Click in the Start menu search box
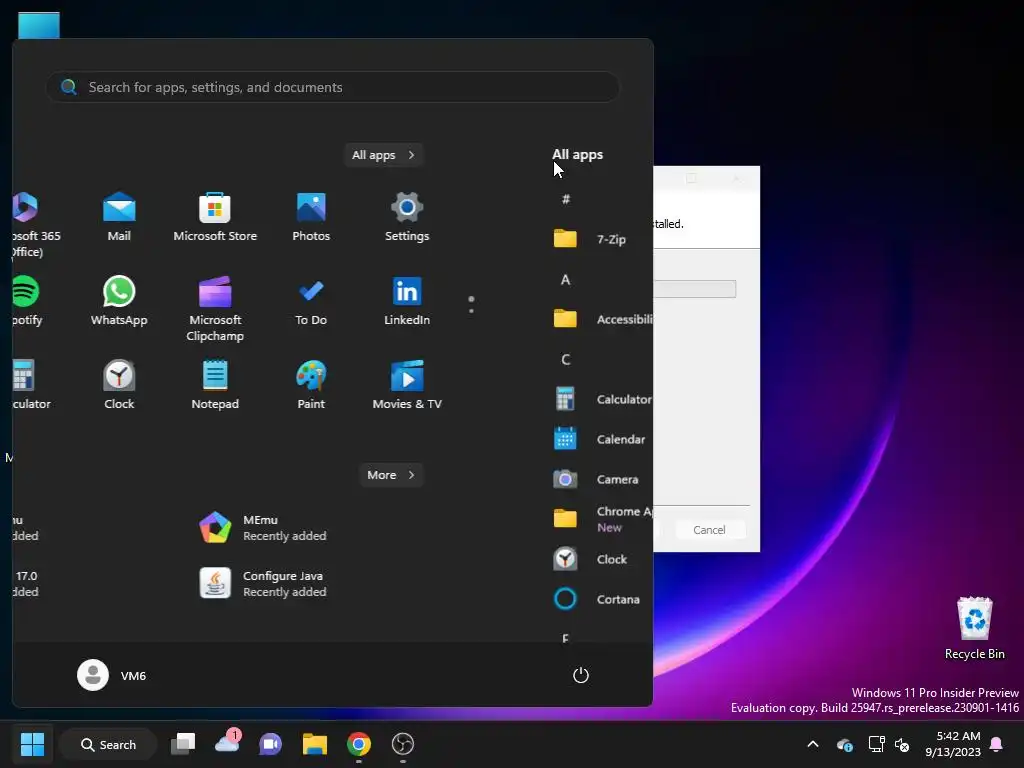Screen dimensions: 1024x768 (332, 87)
